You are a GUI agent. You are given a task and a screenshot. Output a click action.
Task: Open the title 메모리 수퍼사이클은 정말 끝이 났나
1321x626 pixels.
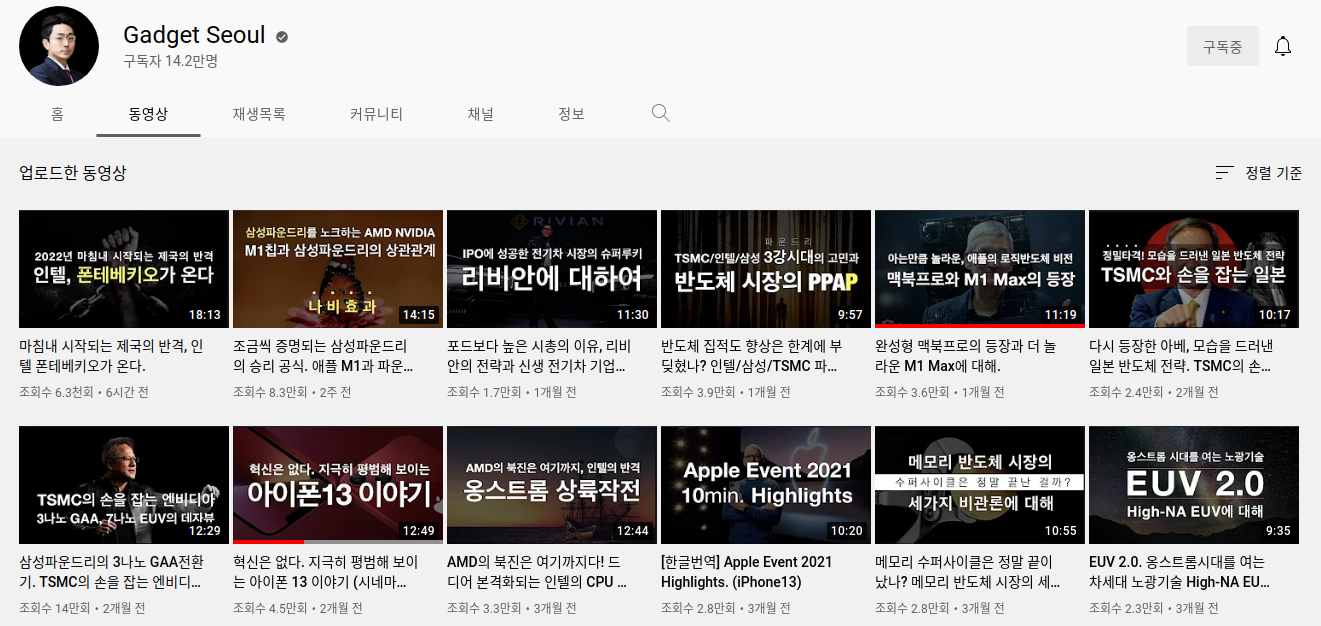pyautogui.click(x=967, y=572)
